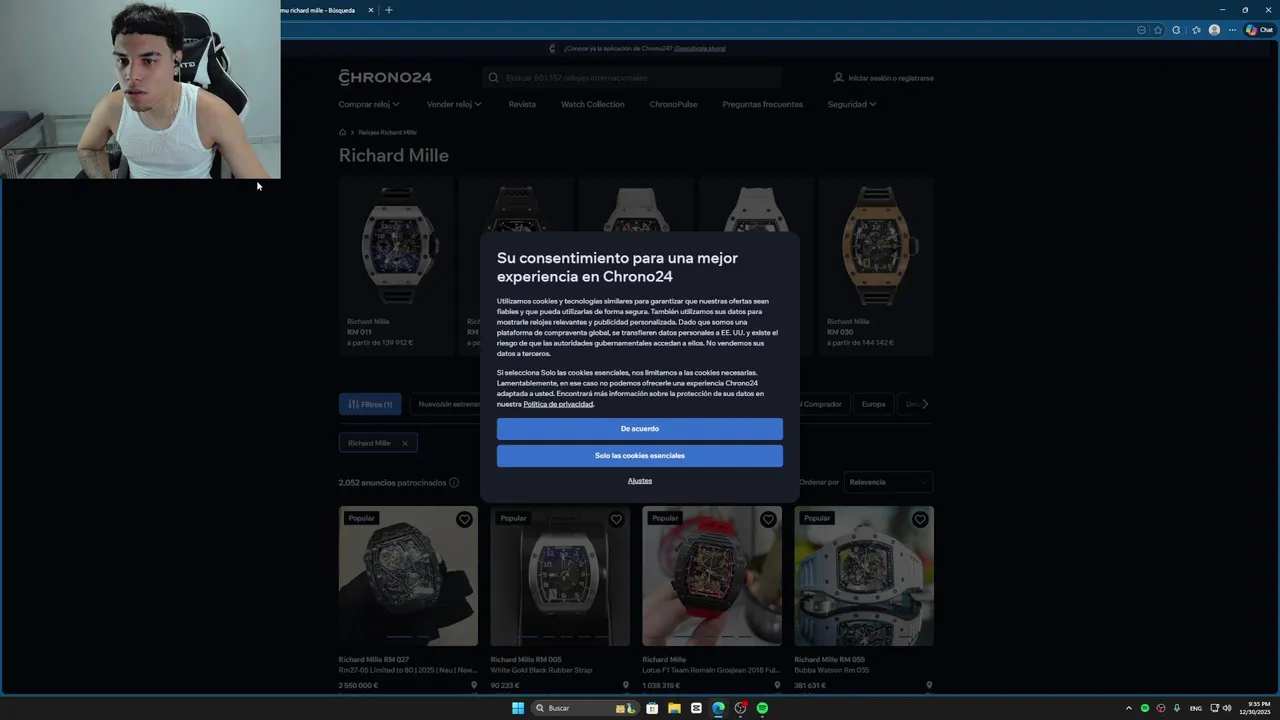Close the richard mille Búsqueda browser tab
Image resolution: width=1280 pixels, height=720 pixels.
pos(371,10)
